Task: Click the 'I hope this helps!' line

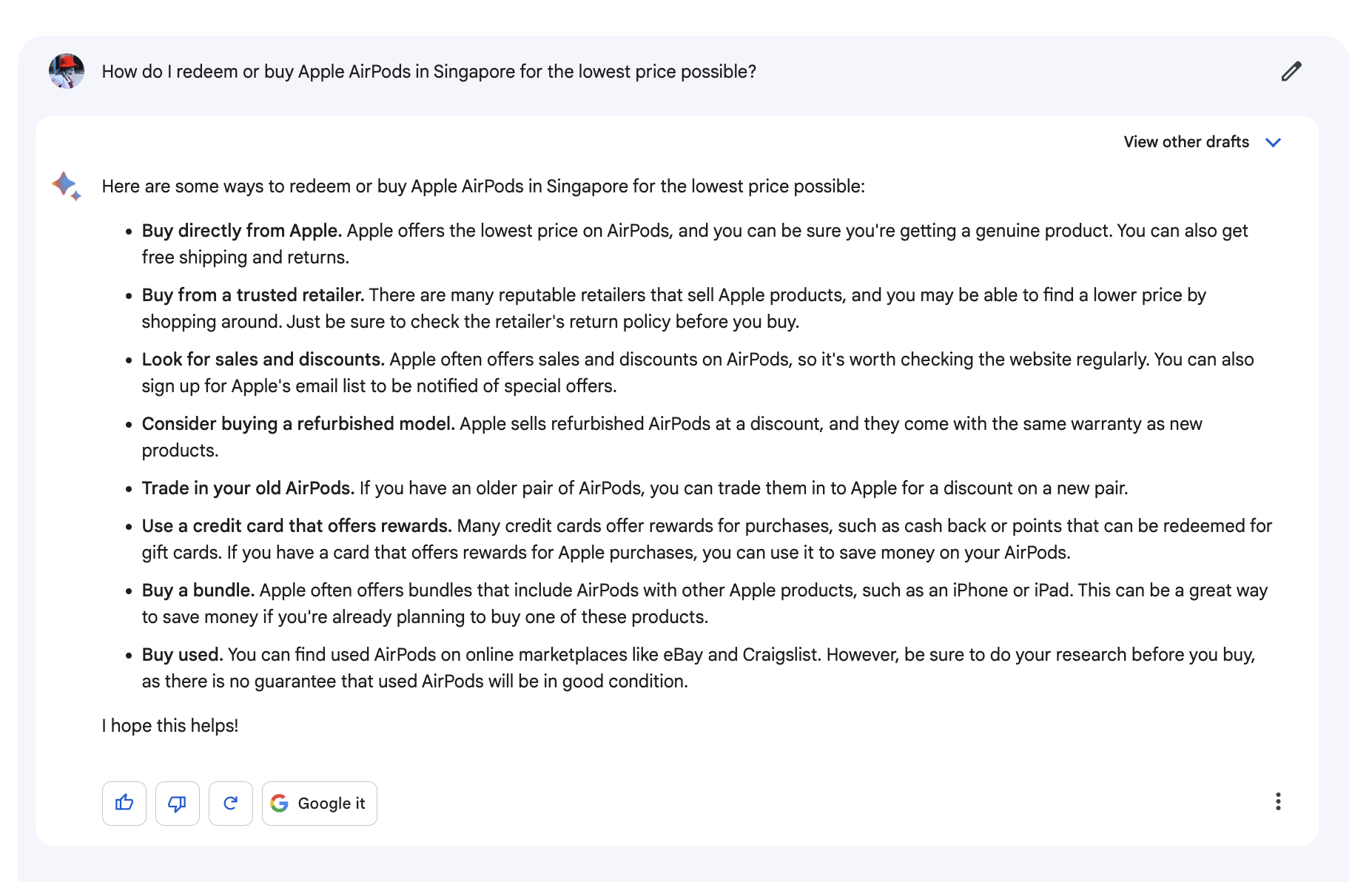Action: pyautogui.click(x=170, y=725)
